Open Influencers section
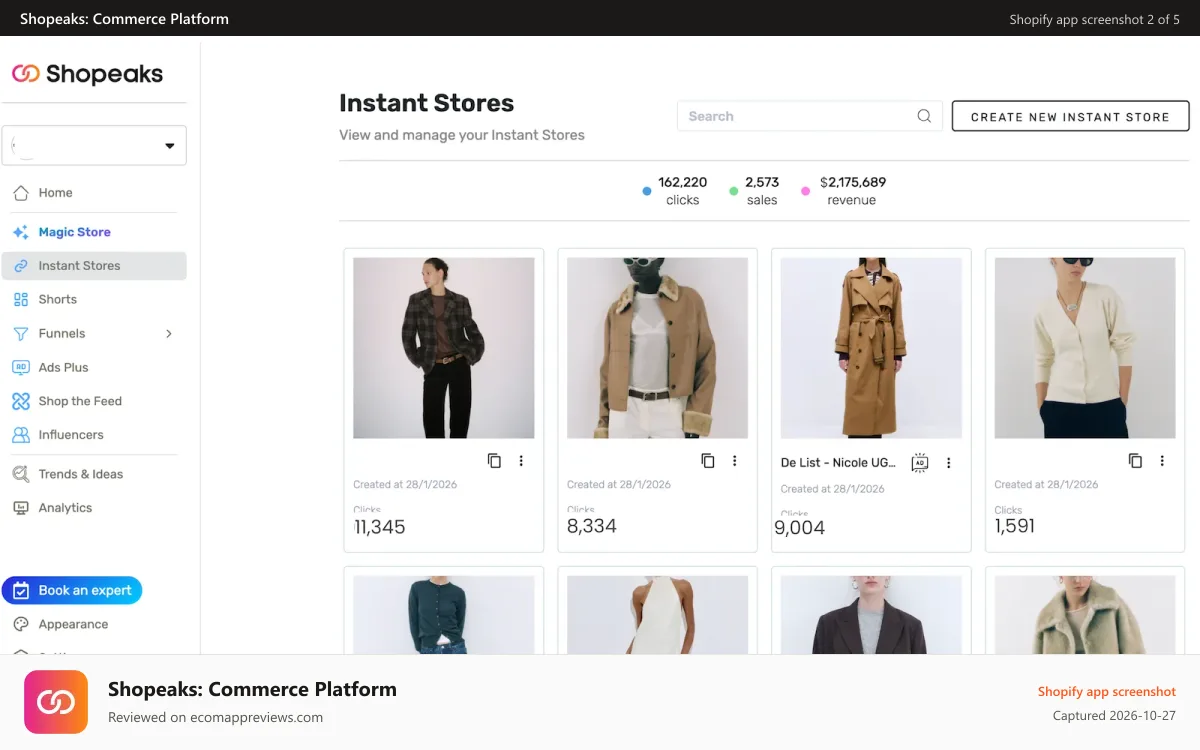The width and height of the screenshot is (1200, 750). (71, 435)
